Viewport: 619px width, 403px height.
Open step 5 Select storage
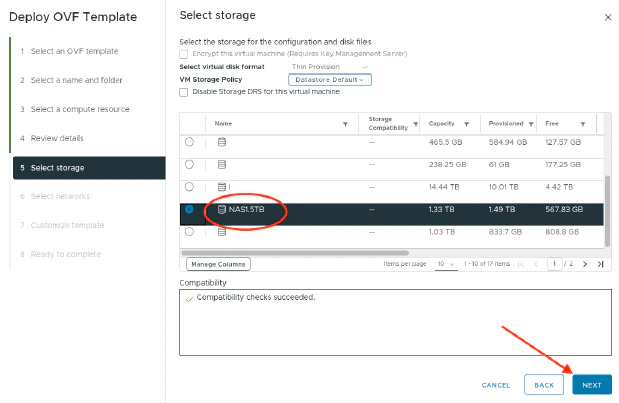pyautogui.click(x=89, y=168)
